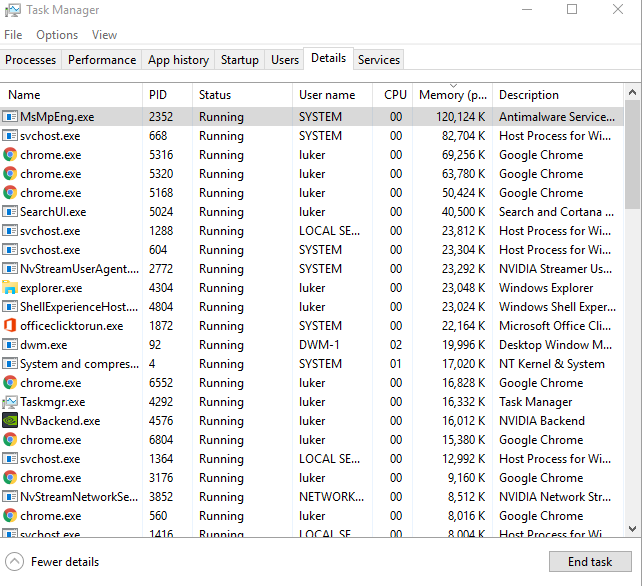Screen dimensions: 642x586
Task: Switch to the Processes tab
Action: (x=30, y=60)
